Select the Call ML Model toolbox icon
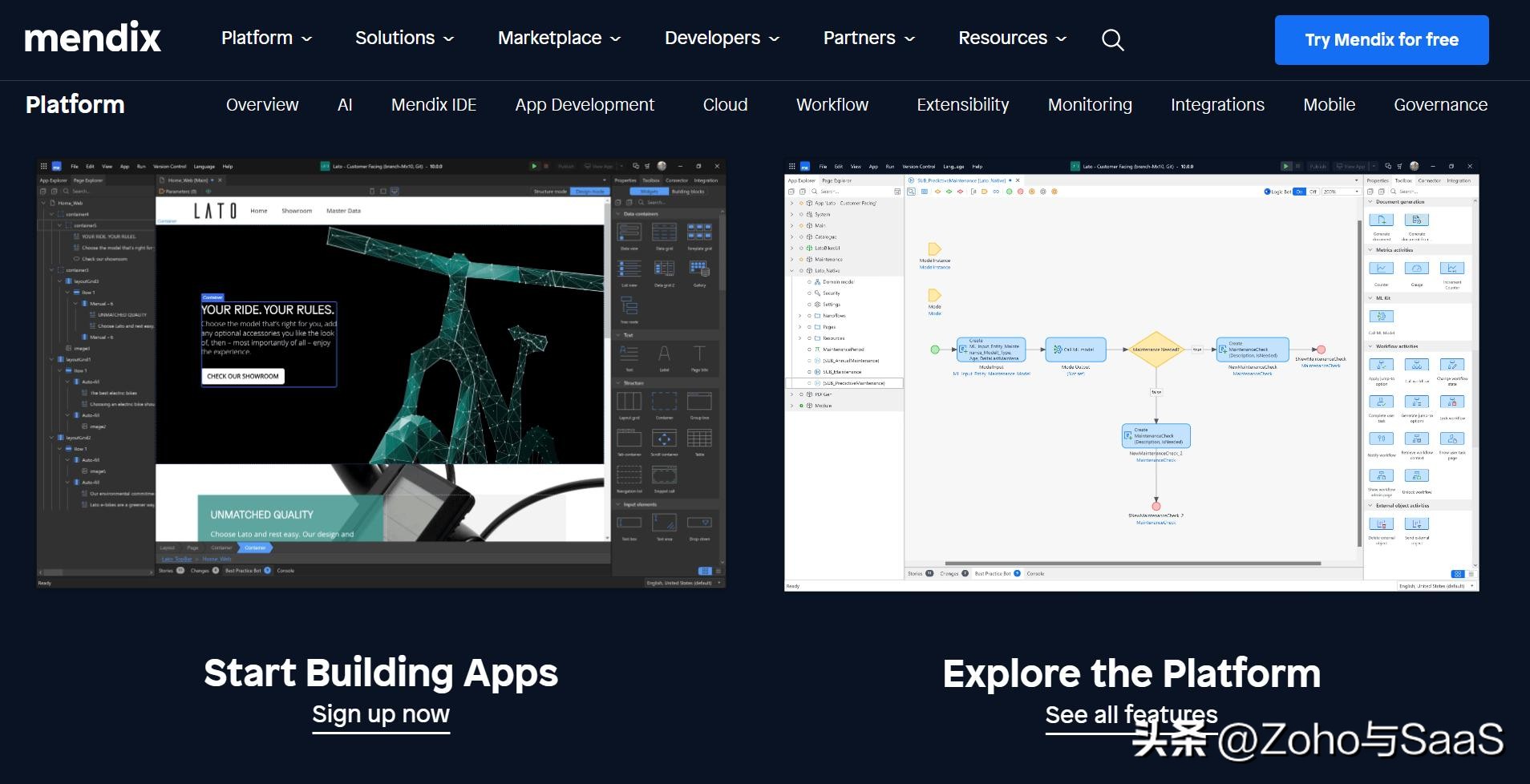This screenshot has height=784, width=1530. (1381, 317)
